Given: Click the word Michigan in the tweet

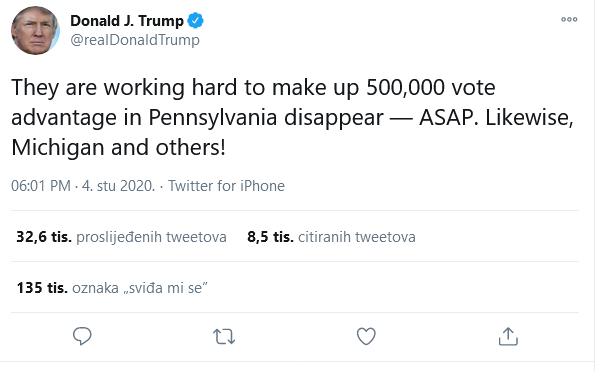Looking at the screenshot, I should pyautogui.click(x=58, y=148).
